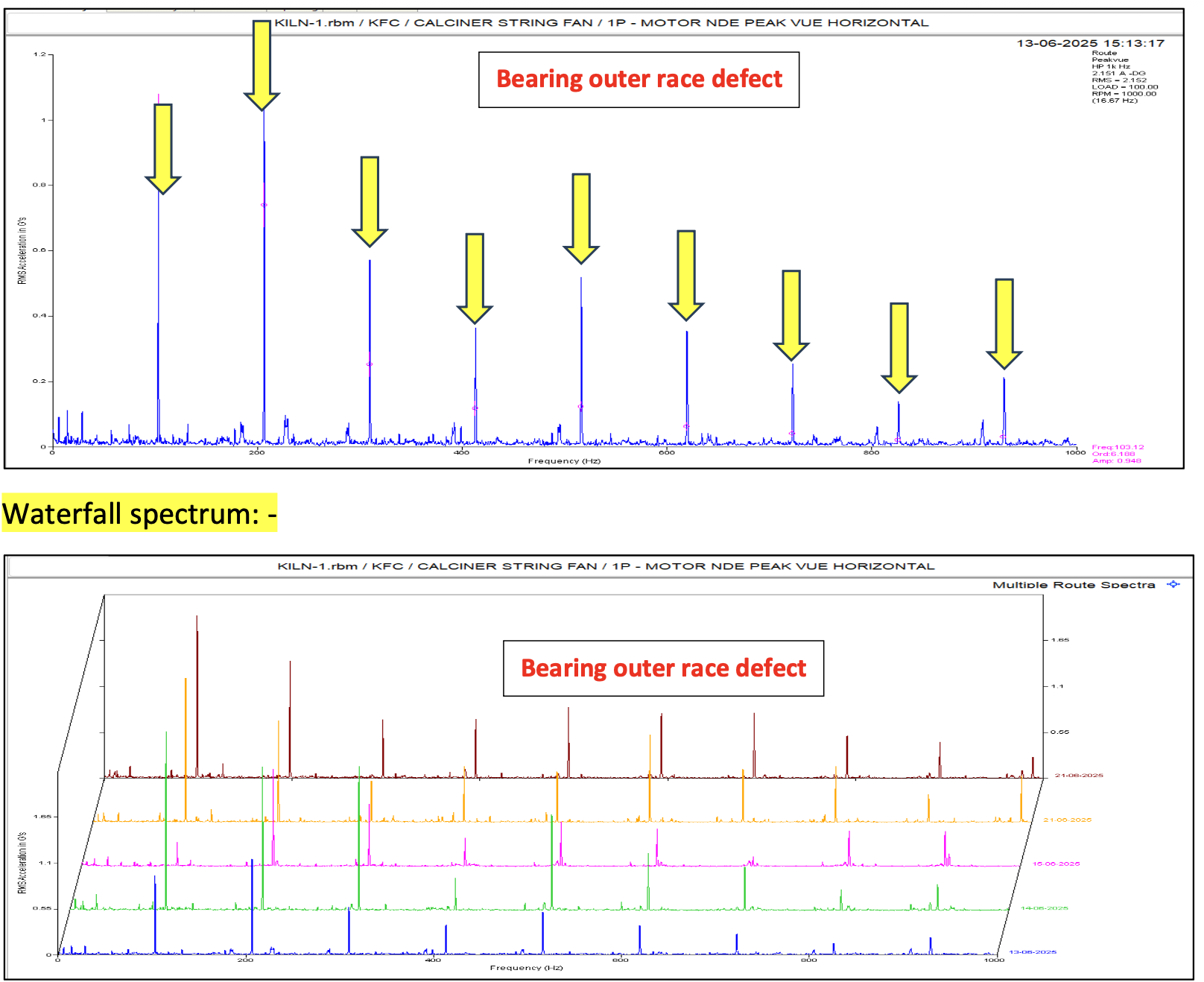
Task: Click the "Route" info line
Action: (x=1104, y=53)
